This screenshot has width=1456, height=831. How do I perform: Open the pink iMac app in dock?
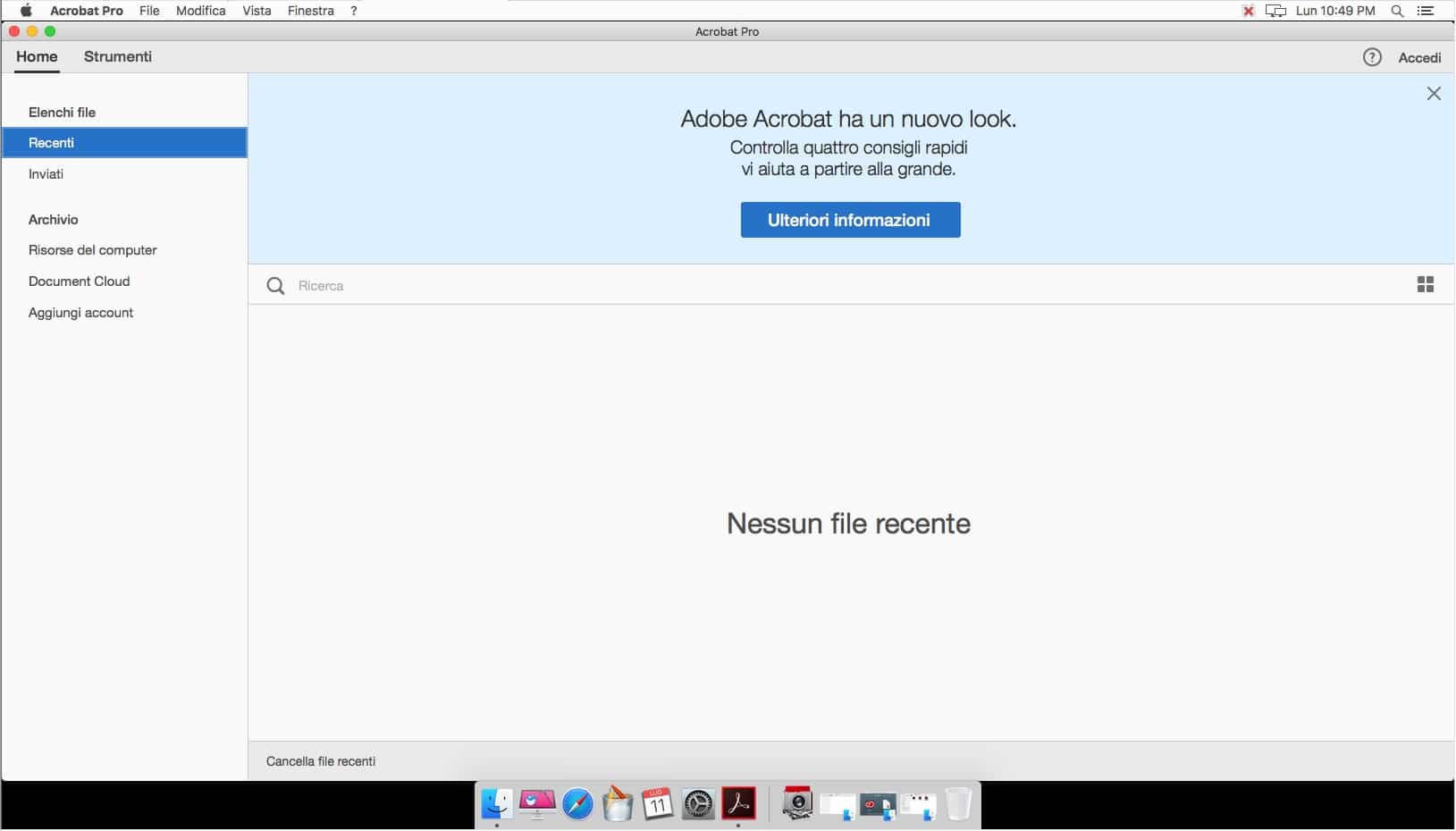tap(537, 804)
